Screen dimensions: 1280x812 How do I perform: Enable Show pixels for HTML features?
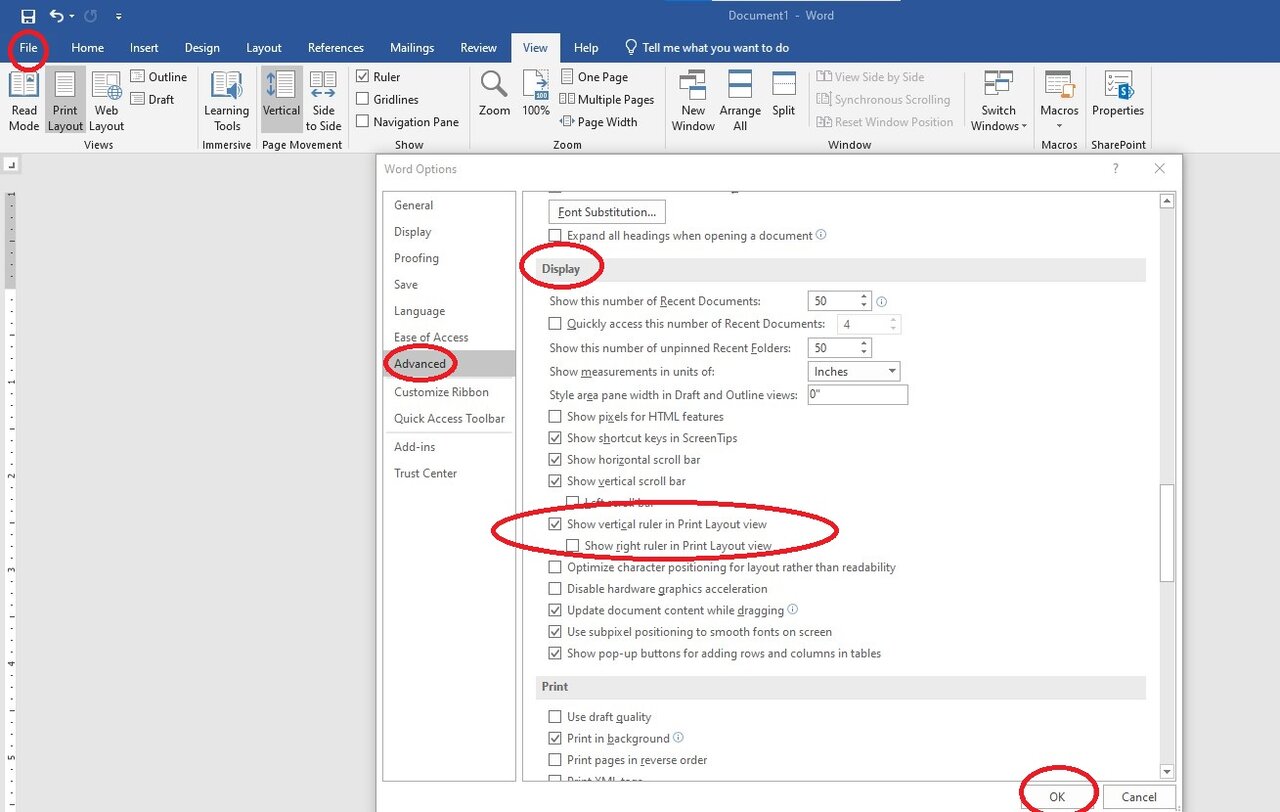pos(555,417)
